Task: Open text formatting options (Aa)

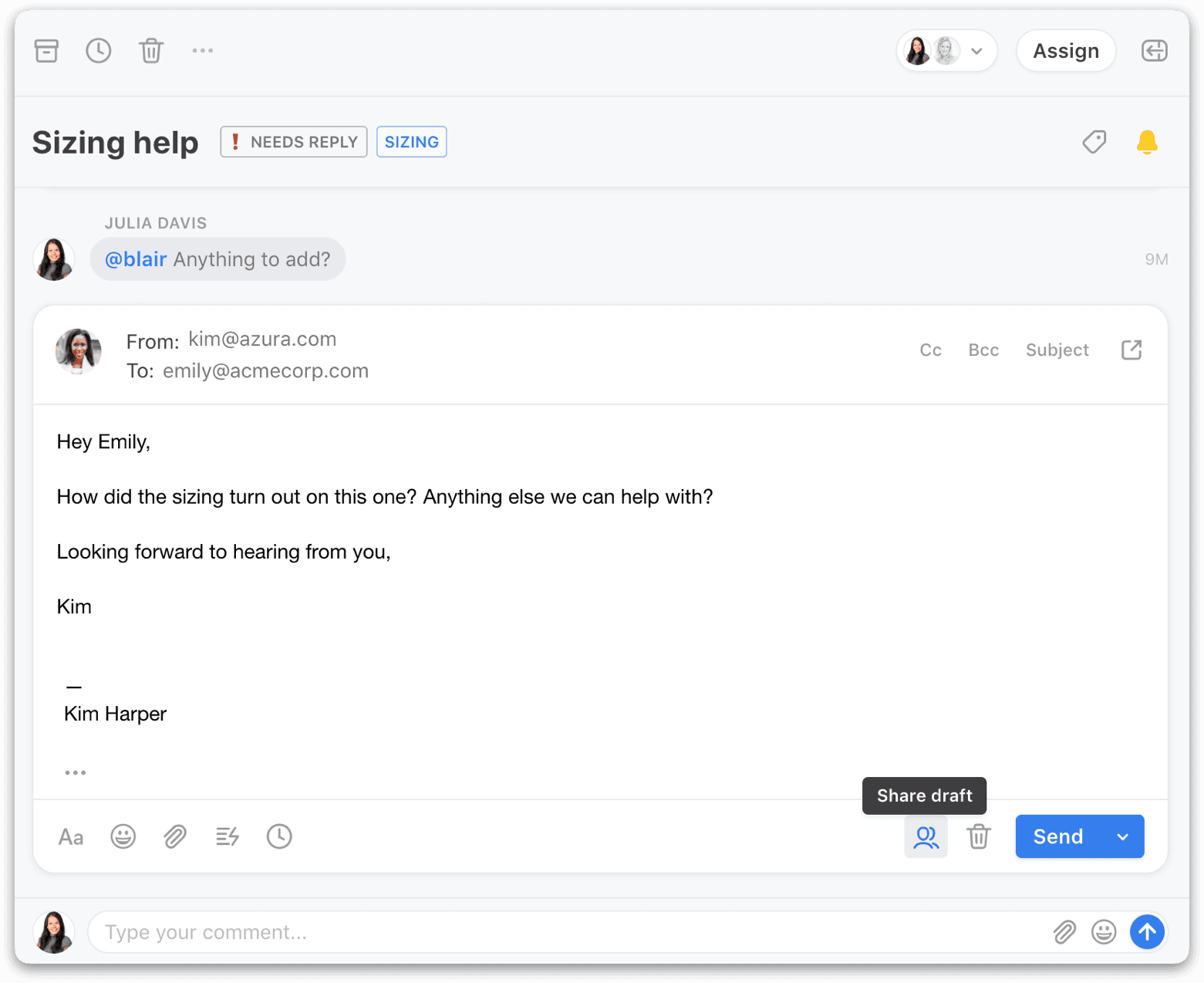Action: click(x=71, y=836)
